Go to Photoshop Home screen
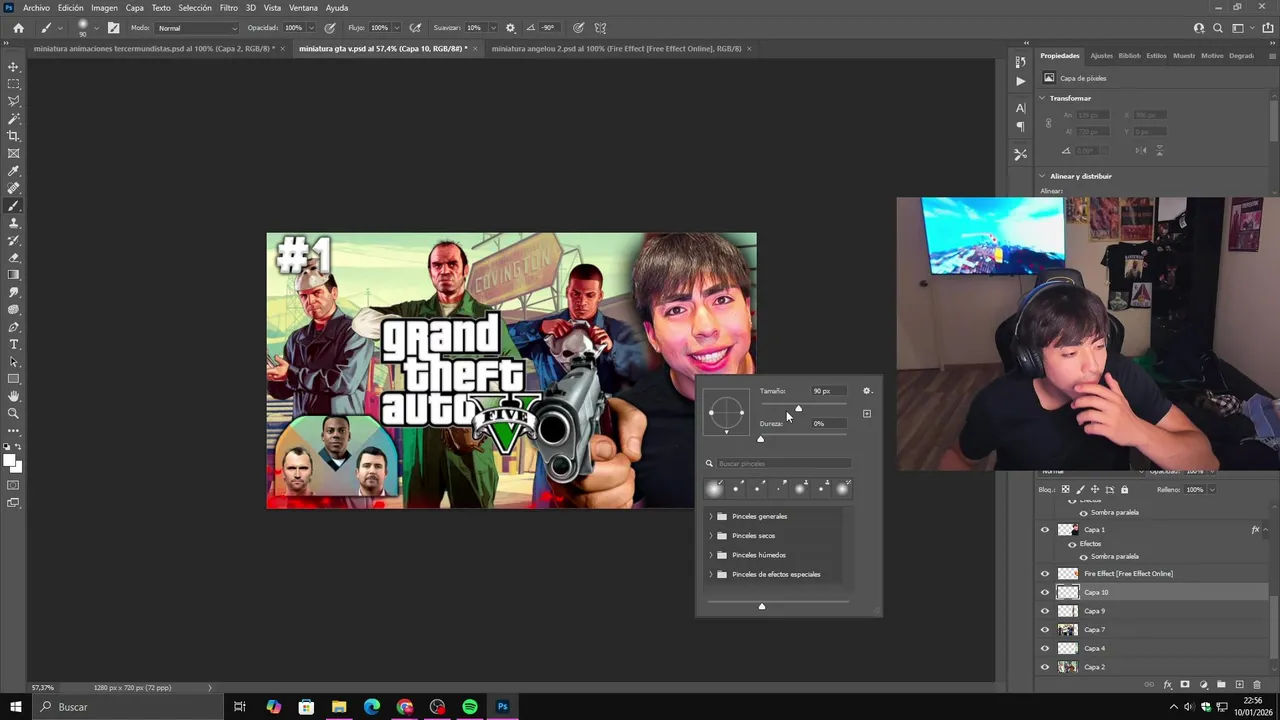The height and width of the screenshot is (720, 1280). (18, 28)
